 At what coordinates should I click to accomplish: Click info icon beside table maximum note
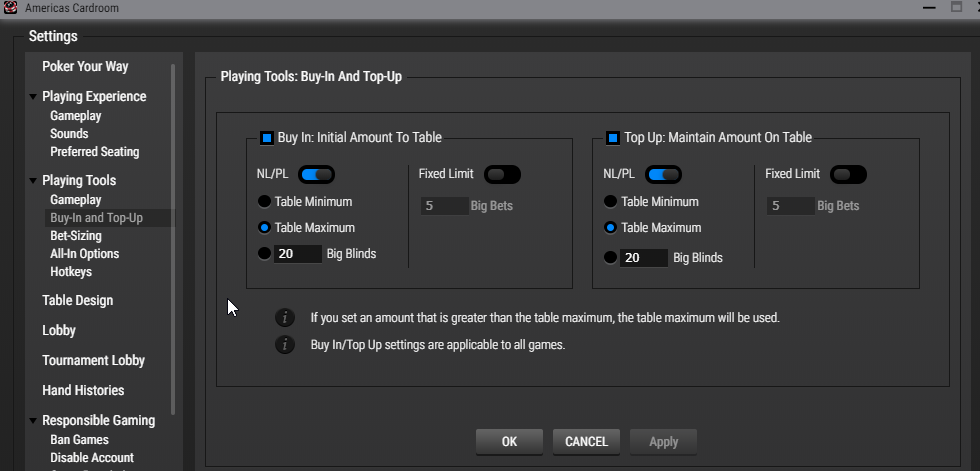point(285,317)
